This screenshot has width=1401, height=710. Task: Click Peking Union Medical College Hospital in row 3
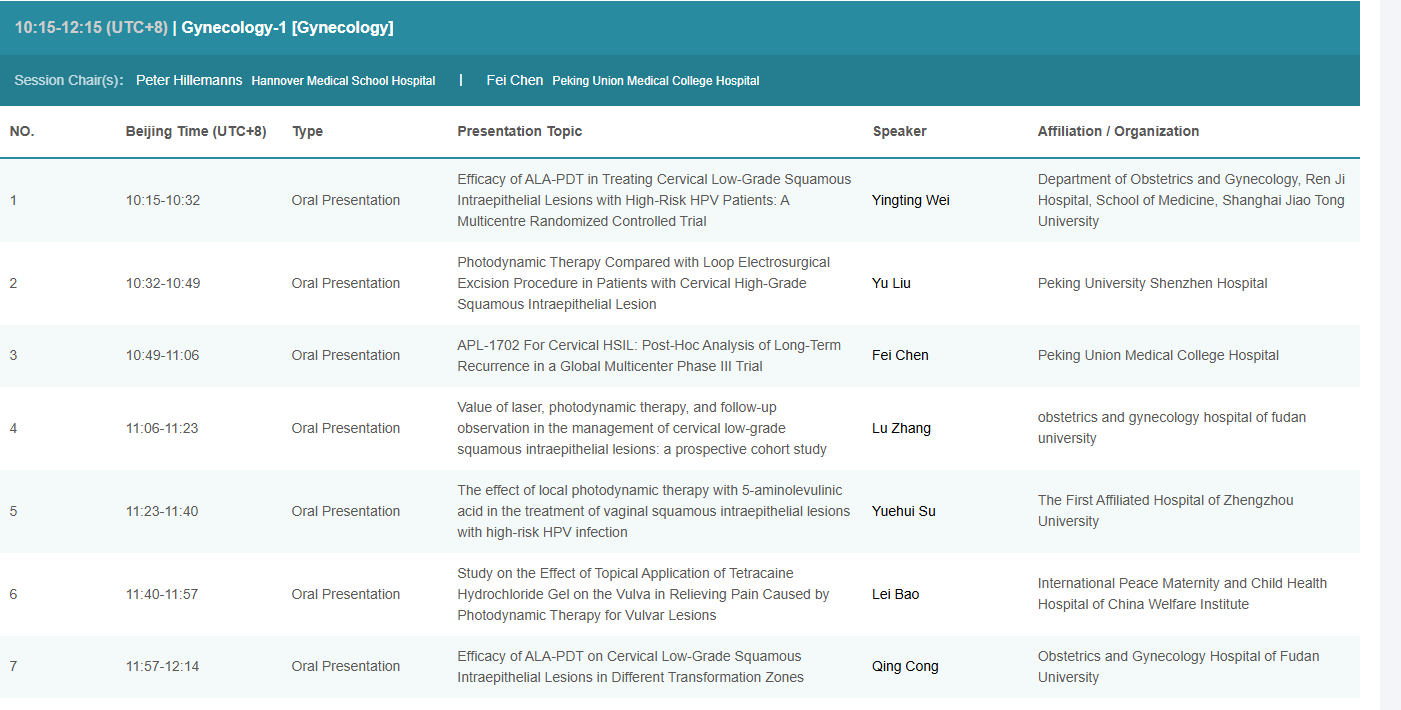[x=1158, y=355]
